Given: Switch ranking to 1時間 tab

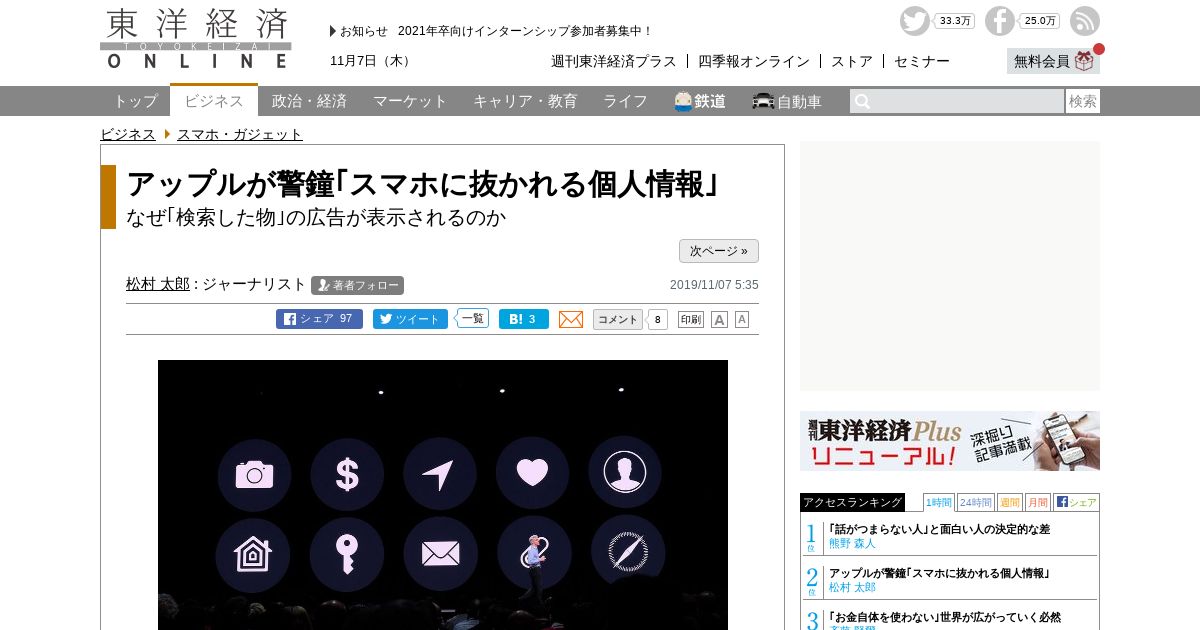Looking at the screenshot, I should (938, 502).
